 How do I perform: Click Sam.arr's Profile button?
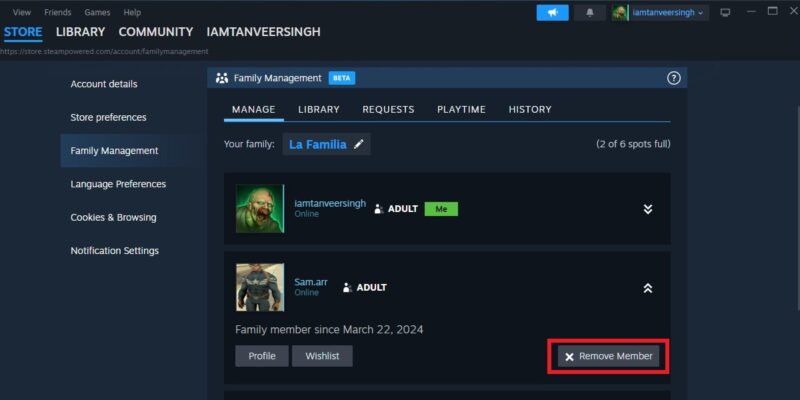262,356
